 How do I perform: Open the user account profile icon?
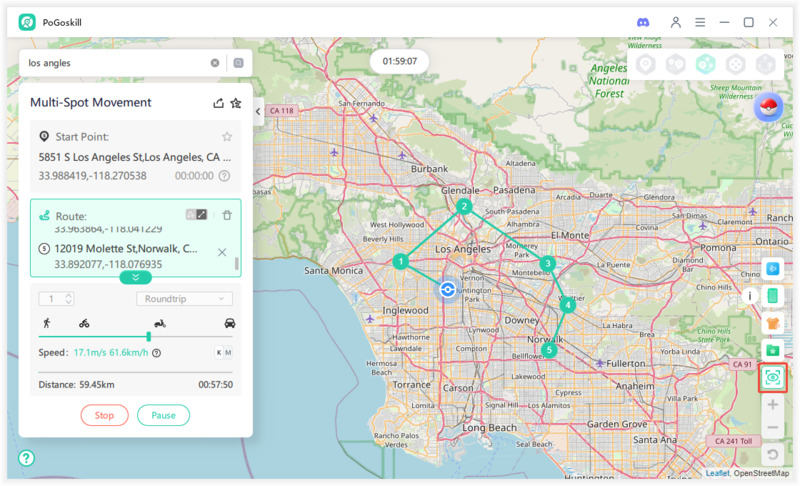pyautogui.click(x=676, y=22)
